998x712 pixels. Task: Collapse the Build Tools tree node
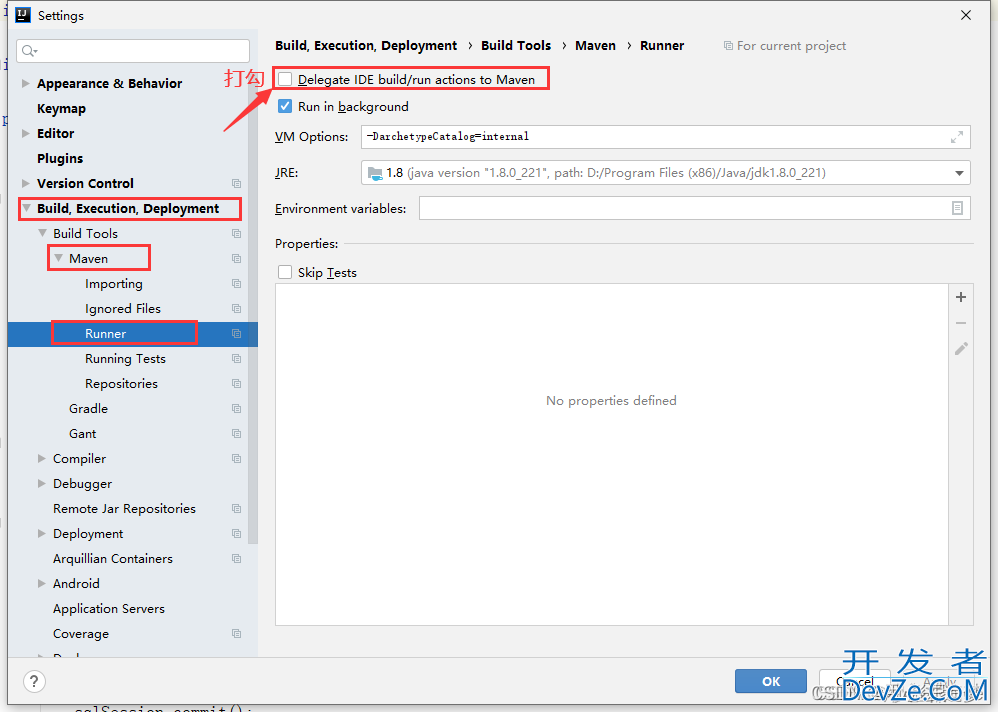tap(42, 234)
